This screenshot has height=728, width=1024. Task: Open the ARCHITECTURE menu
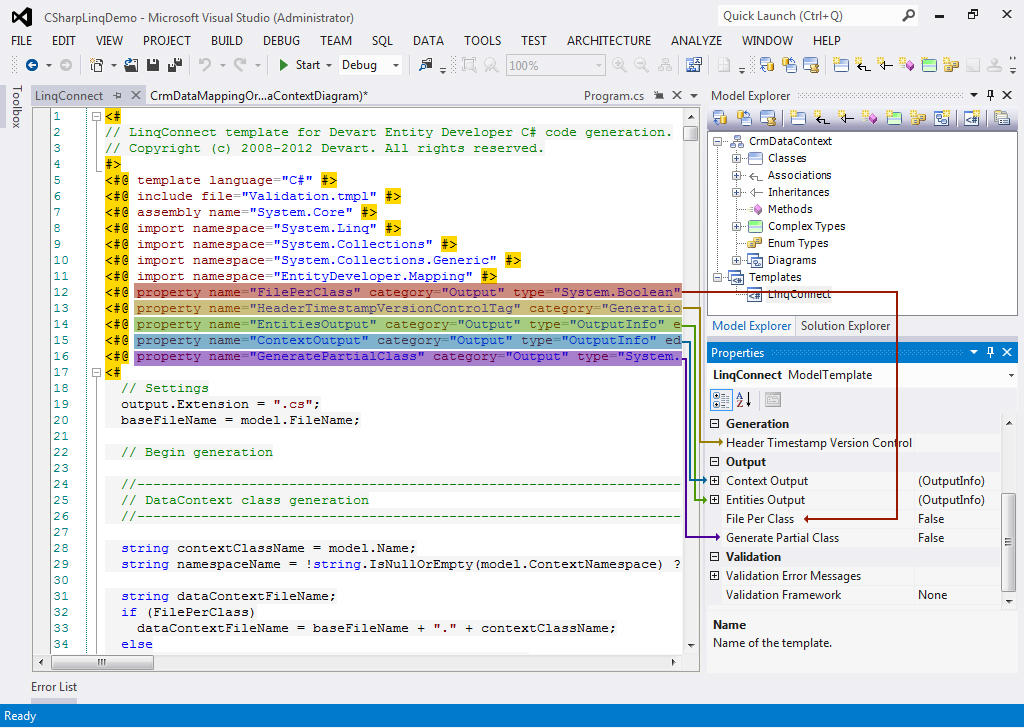tap(608, 41)
